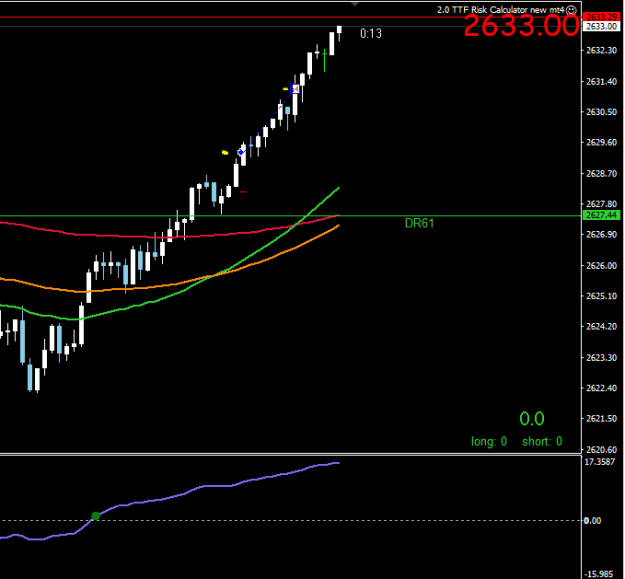This screenshot has width=625, height=579.
Task: Click the green moving average line
Action: pos(255,256)
